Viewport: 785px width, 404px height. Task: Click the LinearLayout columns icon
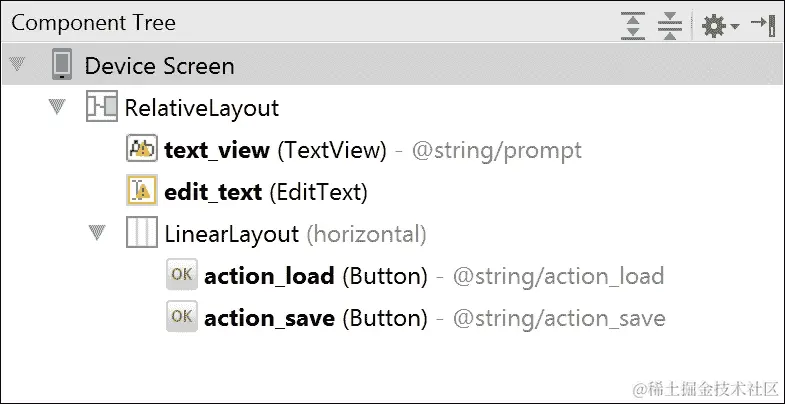[x=142, y=234]
